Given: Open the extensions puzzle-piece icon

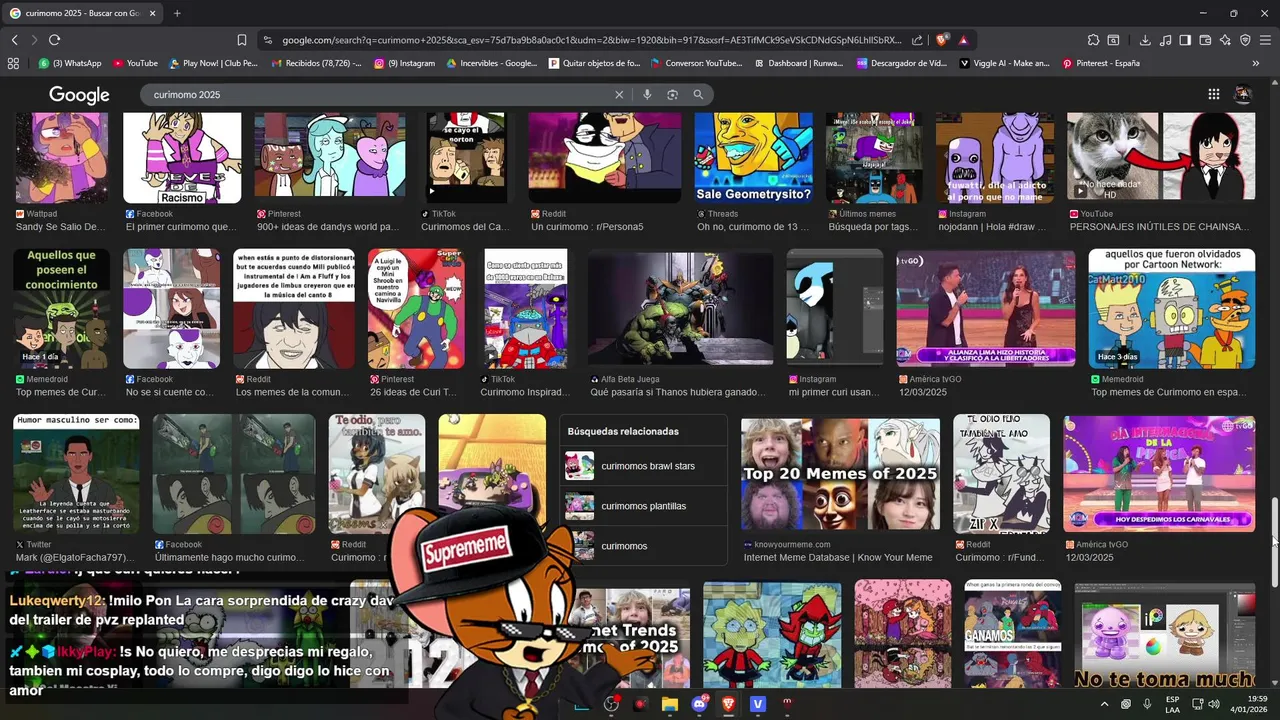Looking at the screenshot, I should (1093, 40).
